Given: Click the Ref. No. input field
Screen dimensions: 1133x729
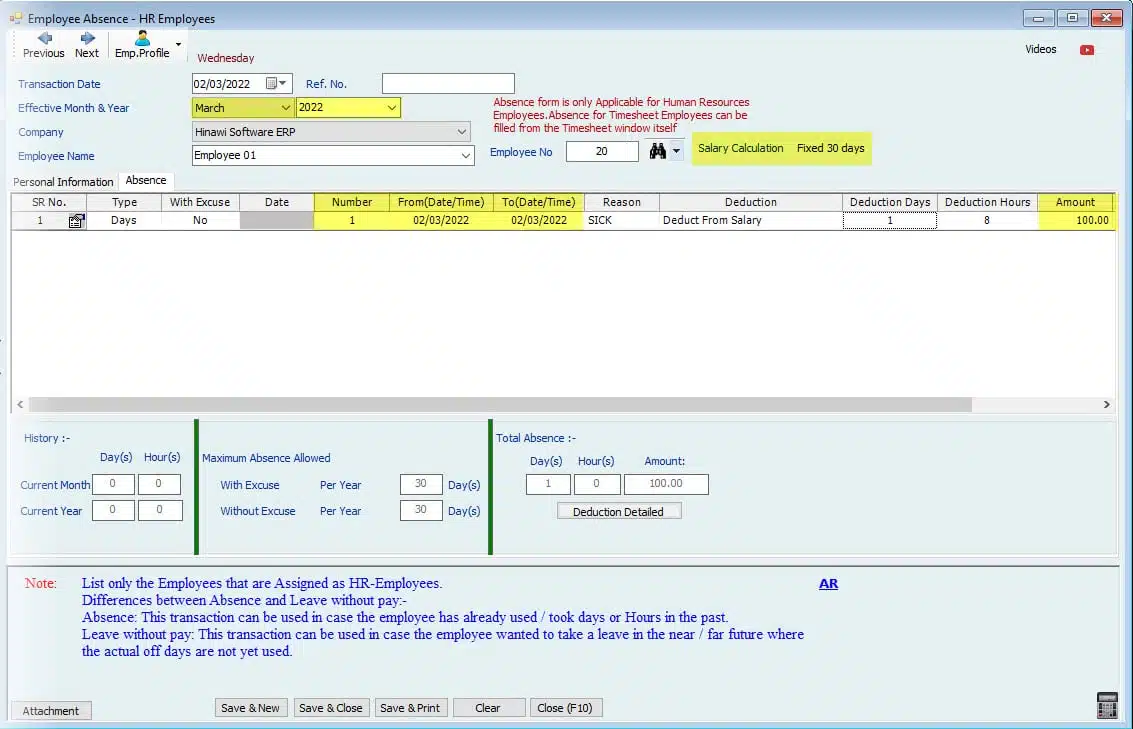Looking at the screenshot, I should pos(448,84).
